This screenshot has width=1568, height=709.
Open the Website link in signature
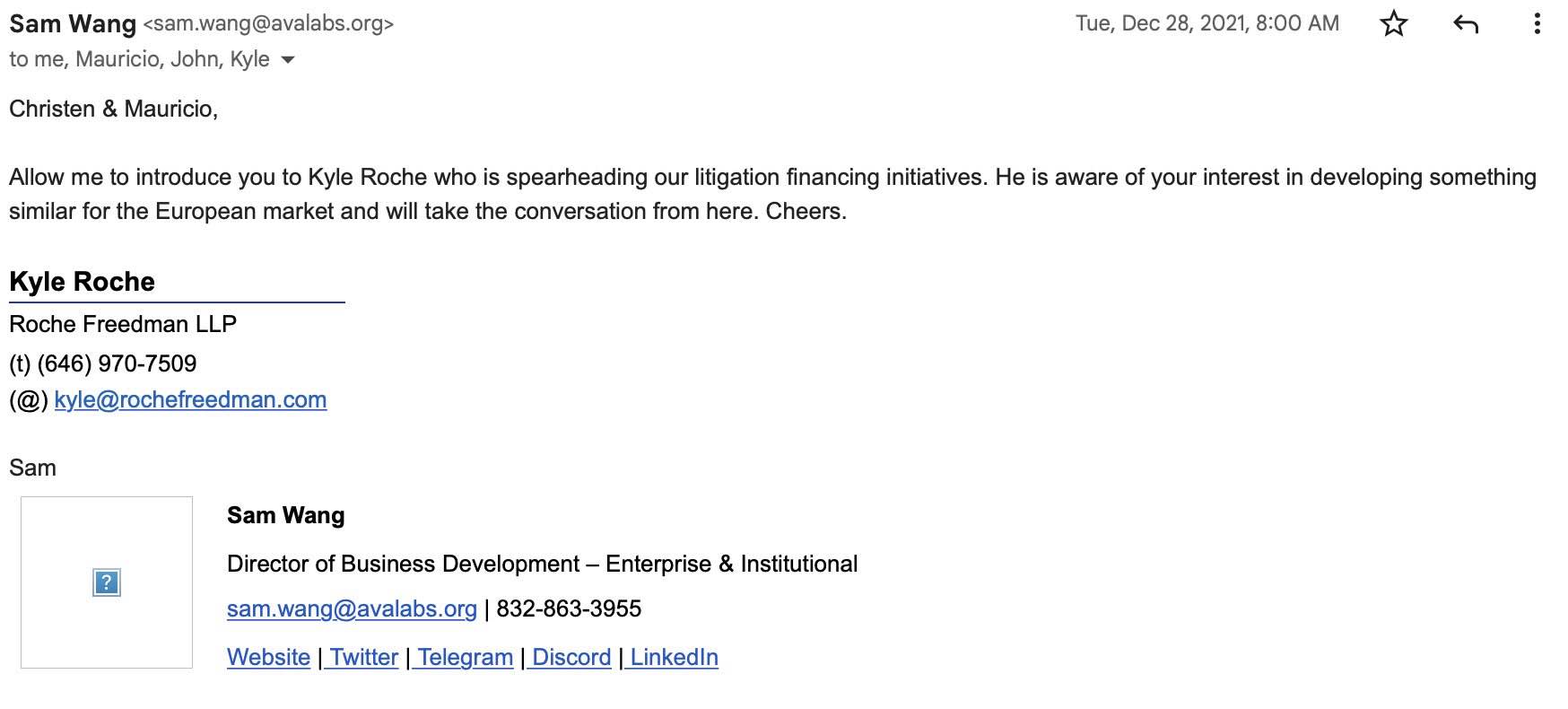tap(268, 657)
